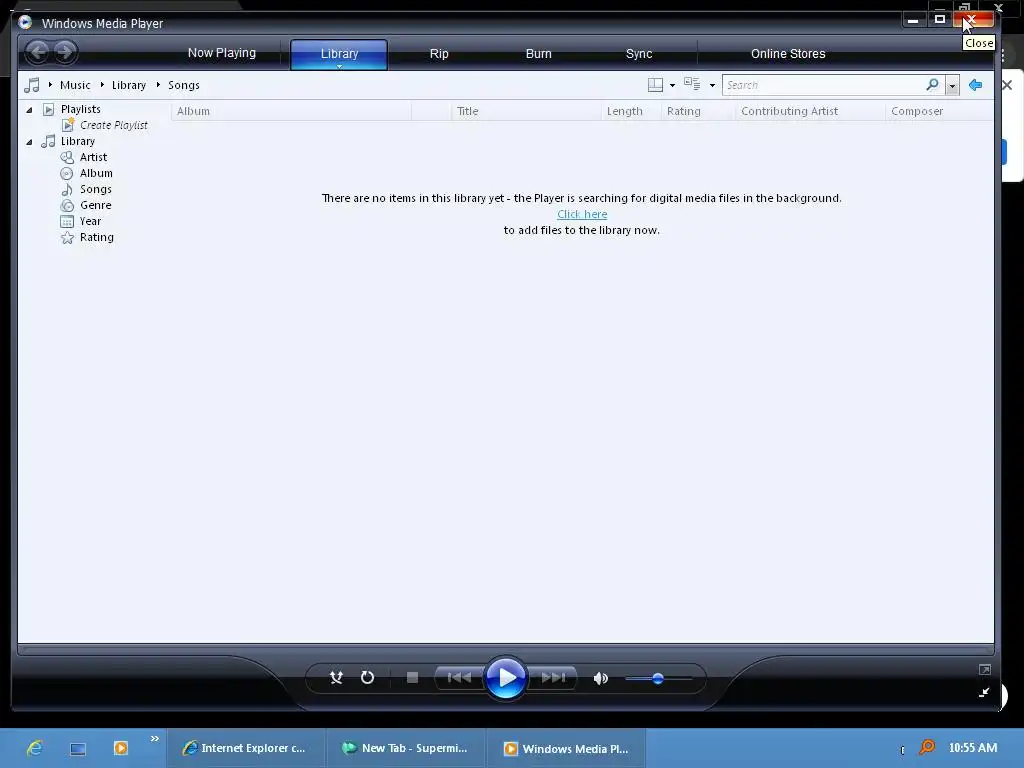Select Album in the library tree
Screen dimensions: 1024x768
coord(96,173)
